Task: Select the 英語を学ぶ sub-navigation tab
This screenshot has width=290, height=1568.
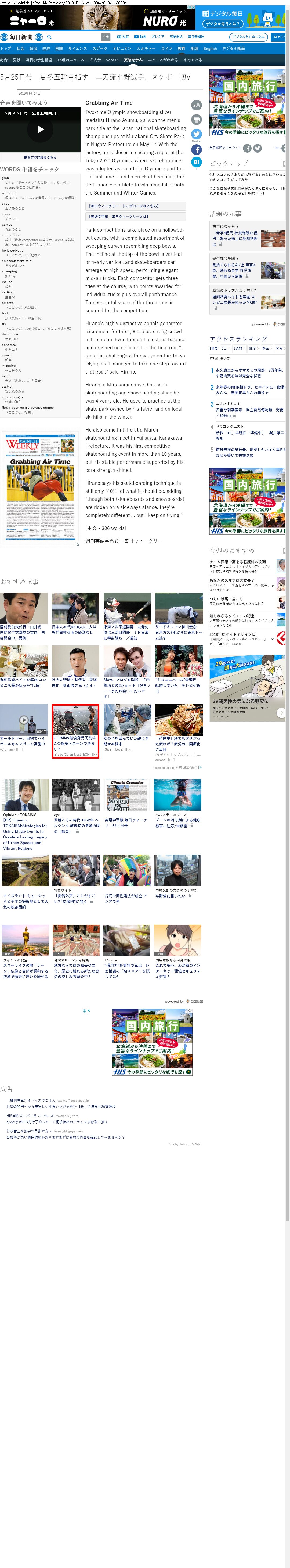Action: click(133, 60)
